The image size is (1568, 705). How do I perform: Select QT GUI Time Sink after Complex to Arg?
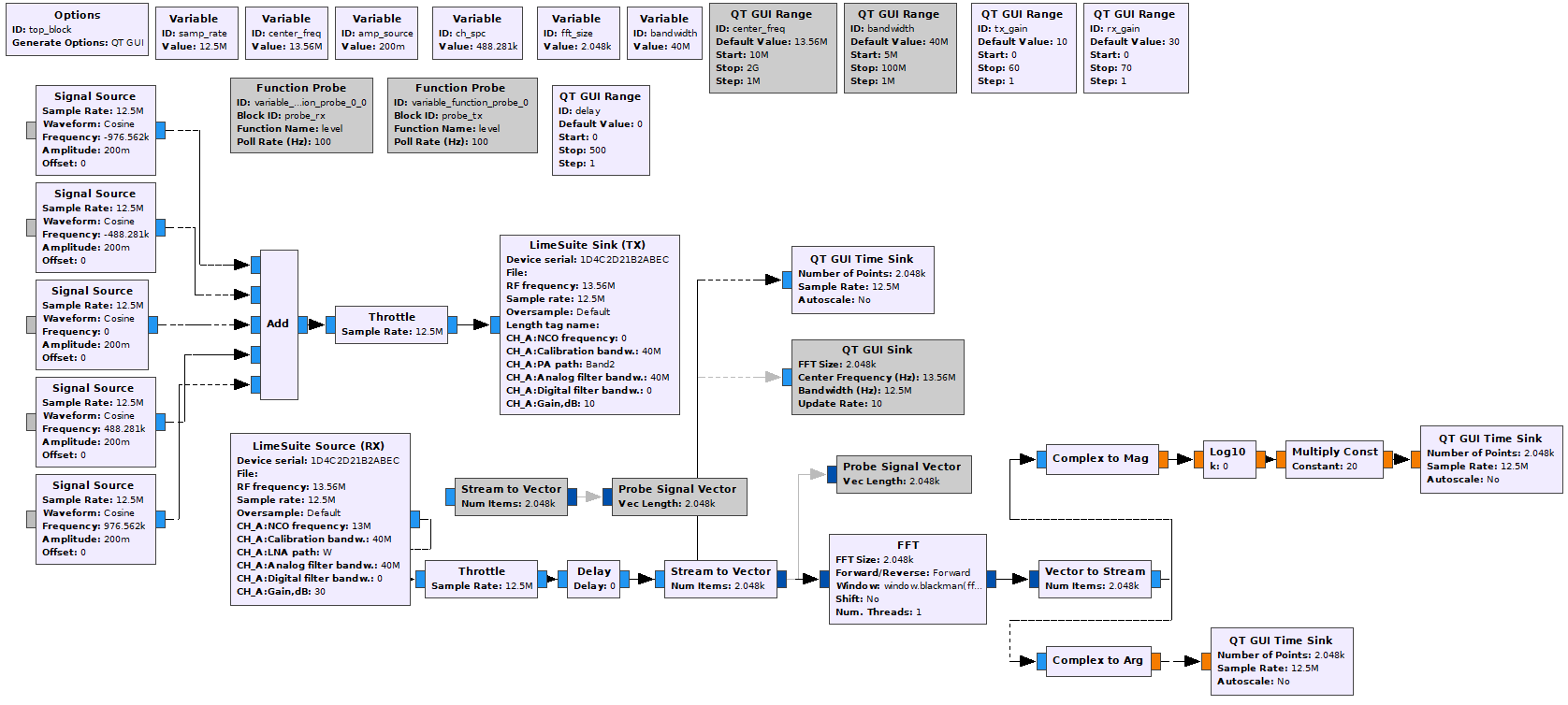tap(1282, 662)
